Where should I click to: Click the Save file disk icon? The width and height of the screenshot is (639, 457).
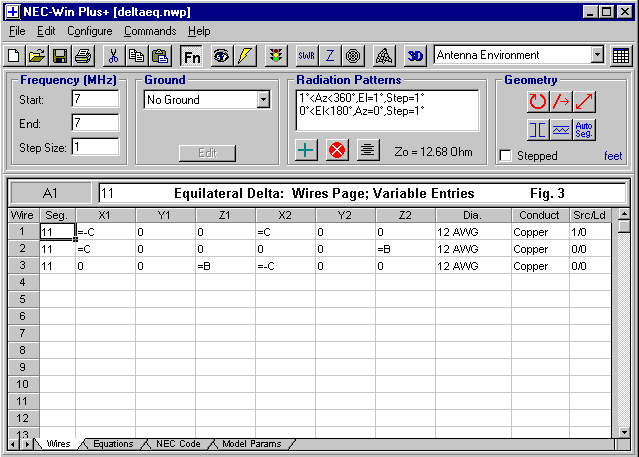[x=60, y=56]
